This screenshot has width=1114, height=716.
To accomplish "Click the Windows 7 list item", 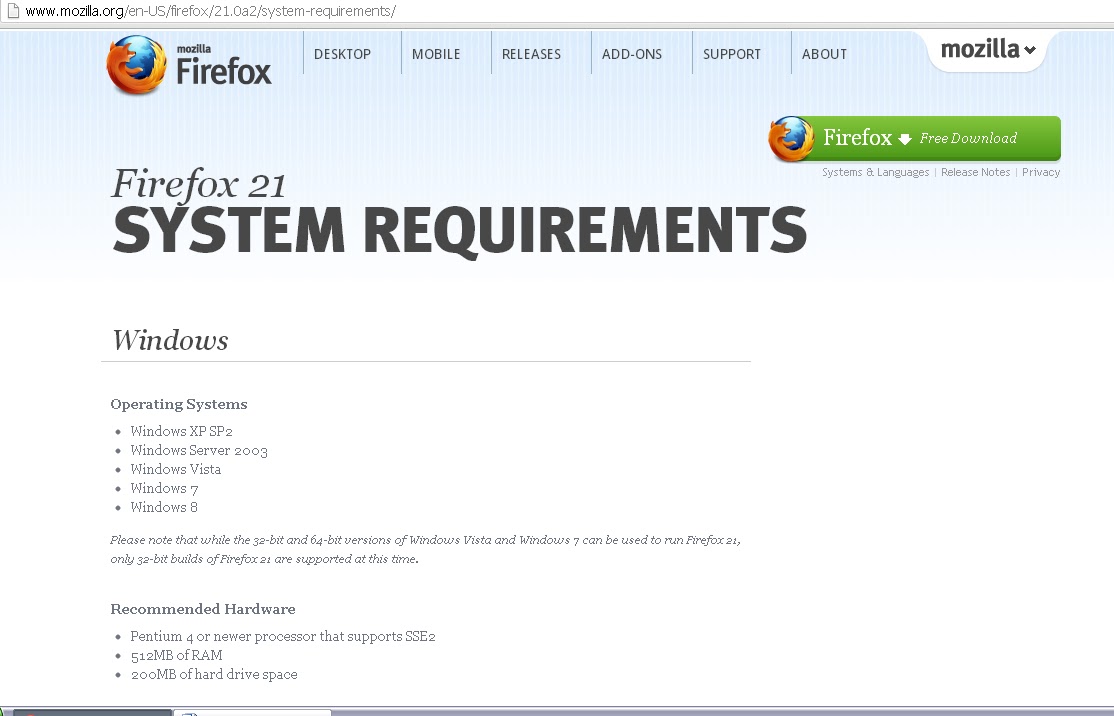I will (x=164, y=489).
